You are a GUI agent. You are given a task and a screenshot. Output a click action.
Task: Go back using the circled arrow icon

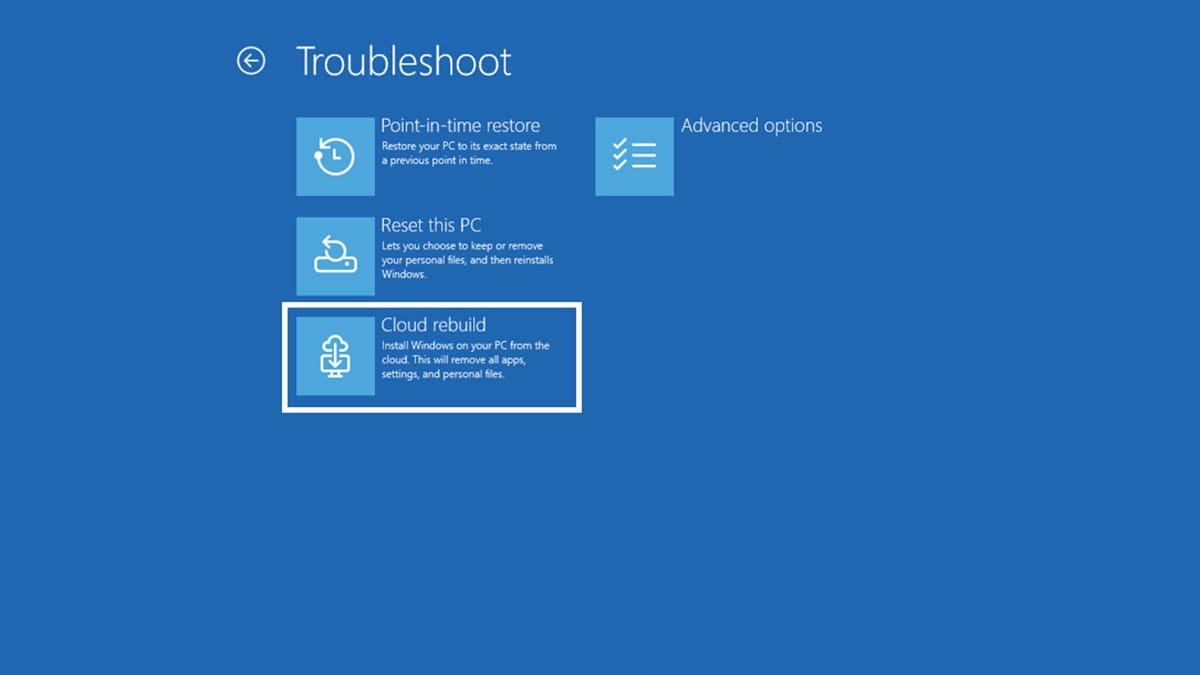[251, 61]
